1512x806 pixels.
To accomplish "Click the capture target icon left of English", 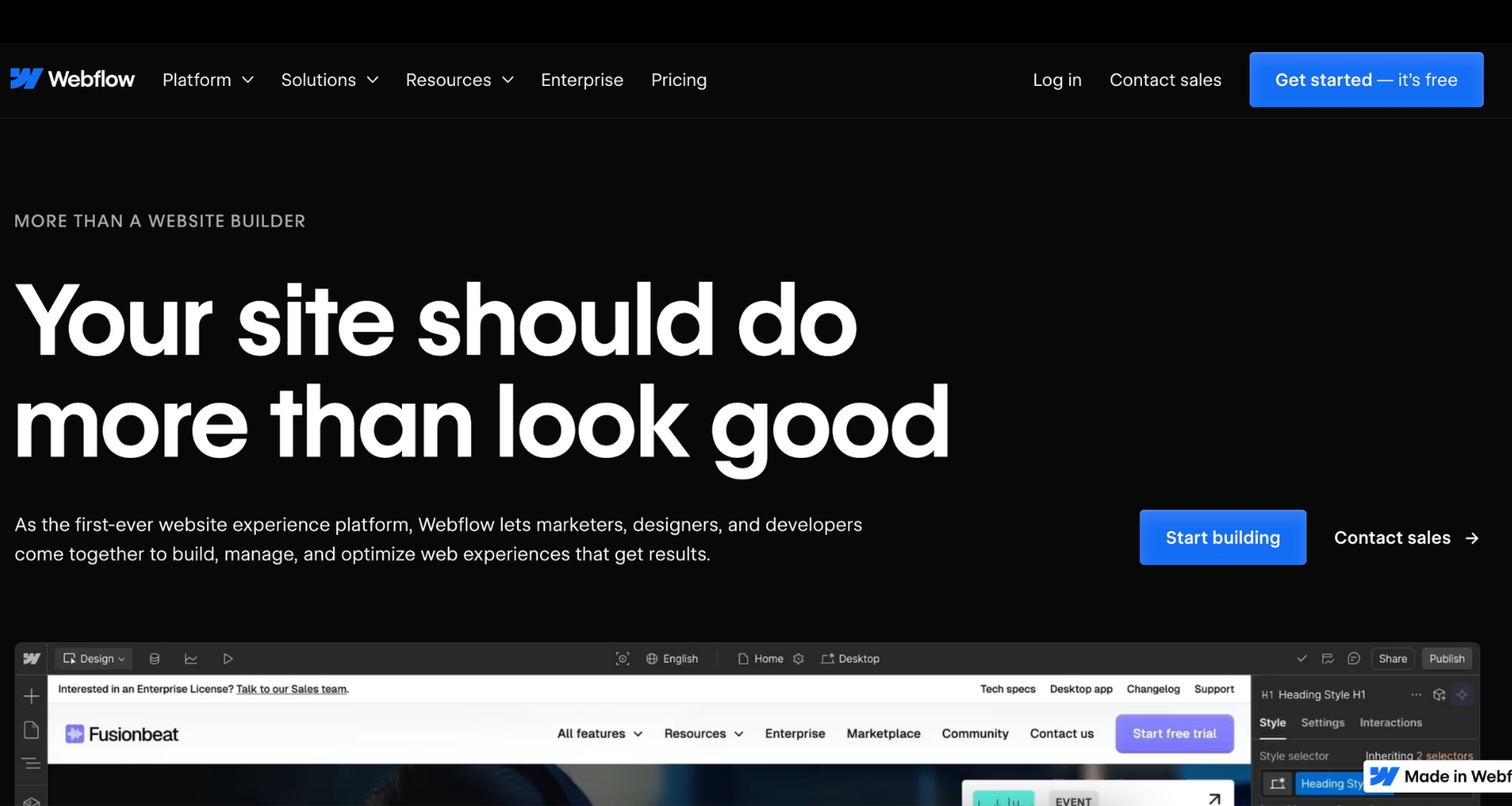I will (622, 659).
